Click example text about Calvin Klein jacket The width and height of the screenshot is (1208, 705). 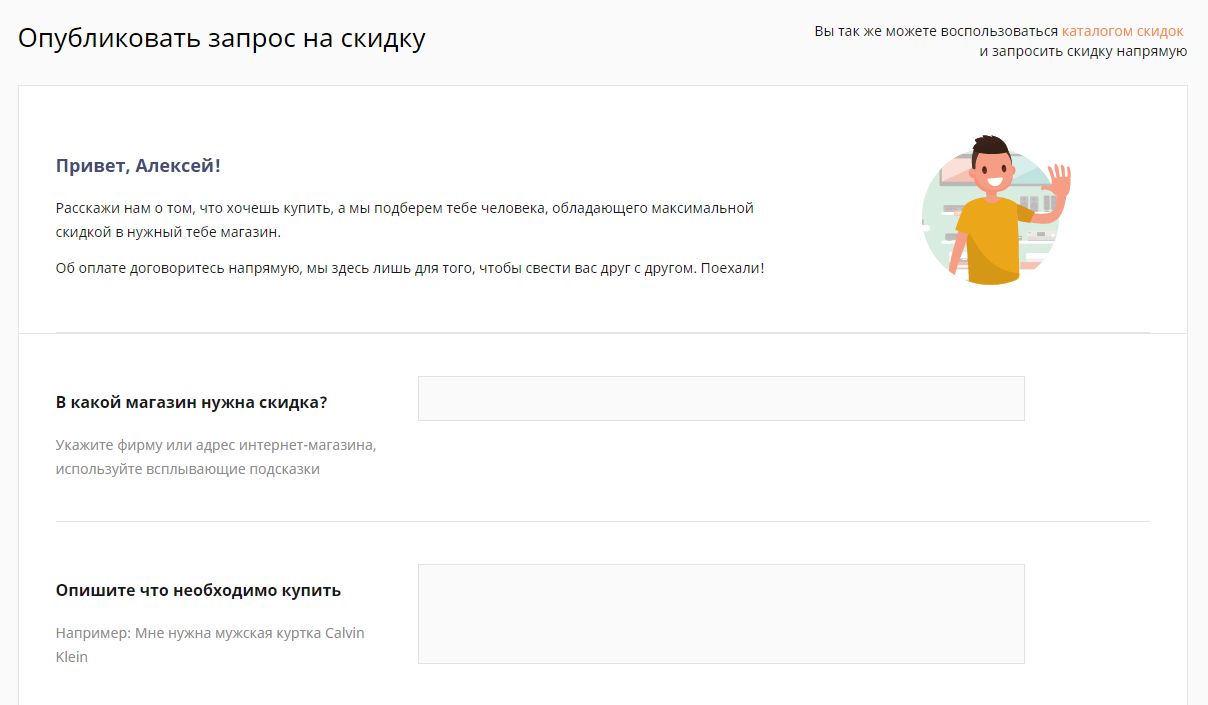(210, 645)
